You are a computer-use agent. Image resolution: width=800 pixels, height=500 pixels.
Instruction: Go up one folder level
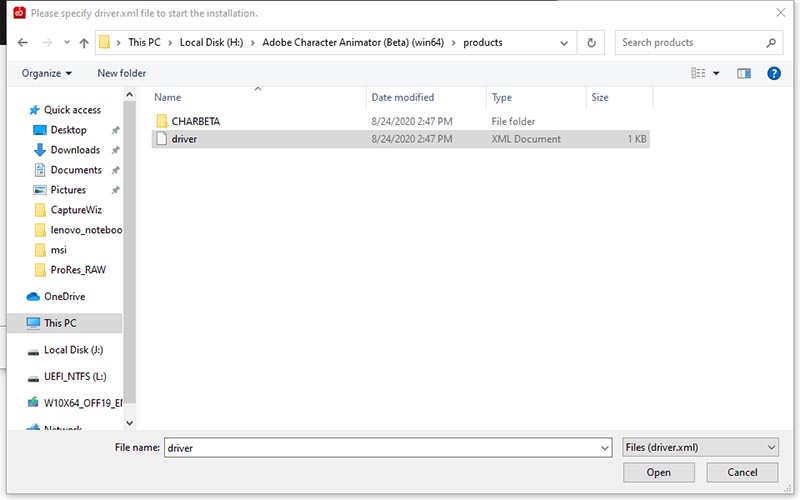point(84,42)
